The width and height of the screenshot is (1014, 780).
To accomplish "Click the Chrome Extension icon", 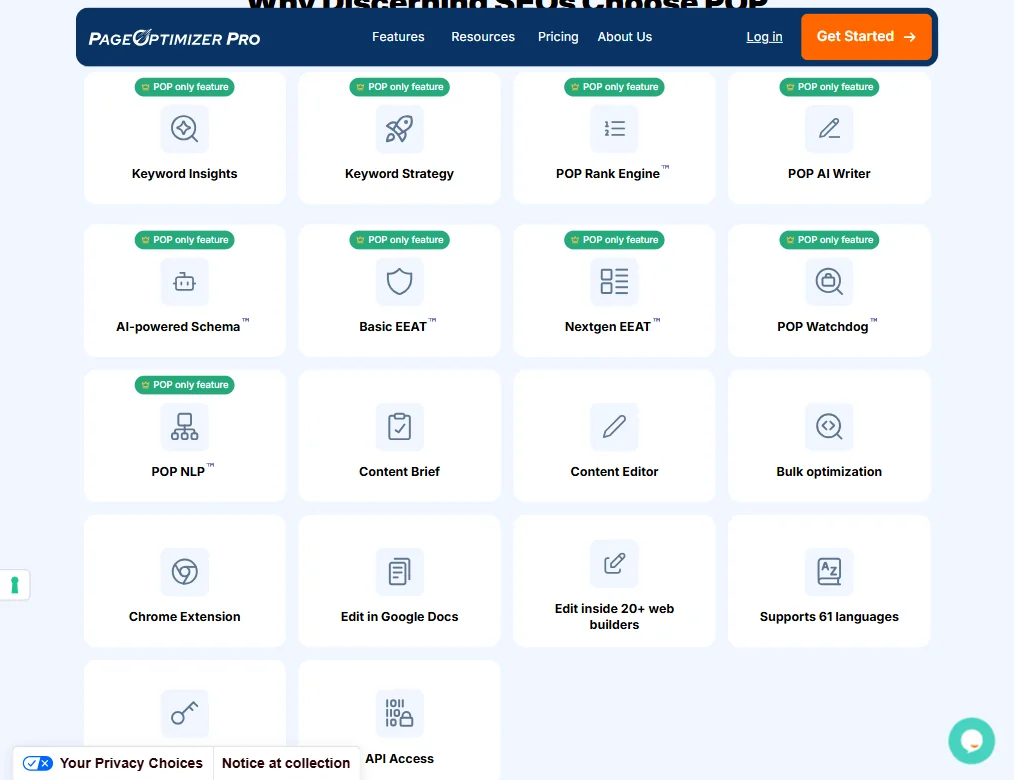I will point(184,572).
